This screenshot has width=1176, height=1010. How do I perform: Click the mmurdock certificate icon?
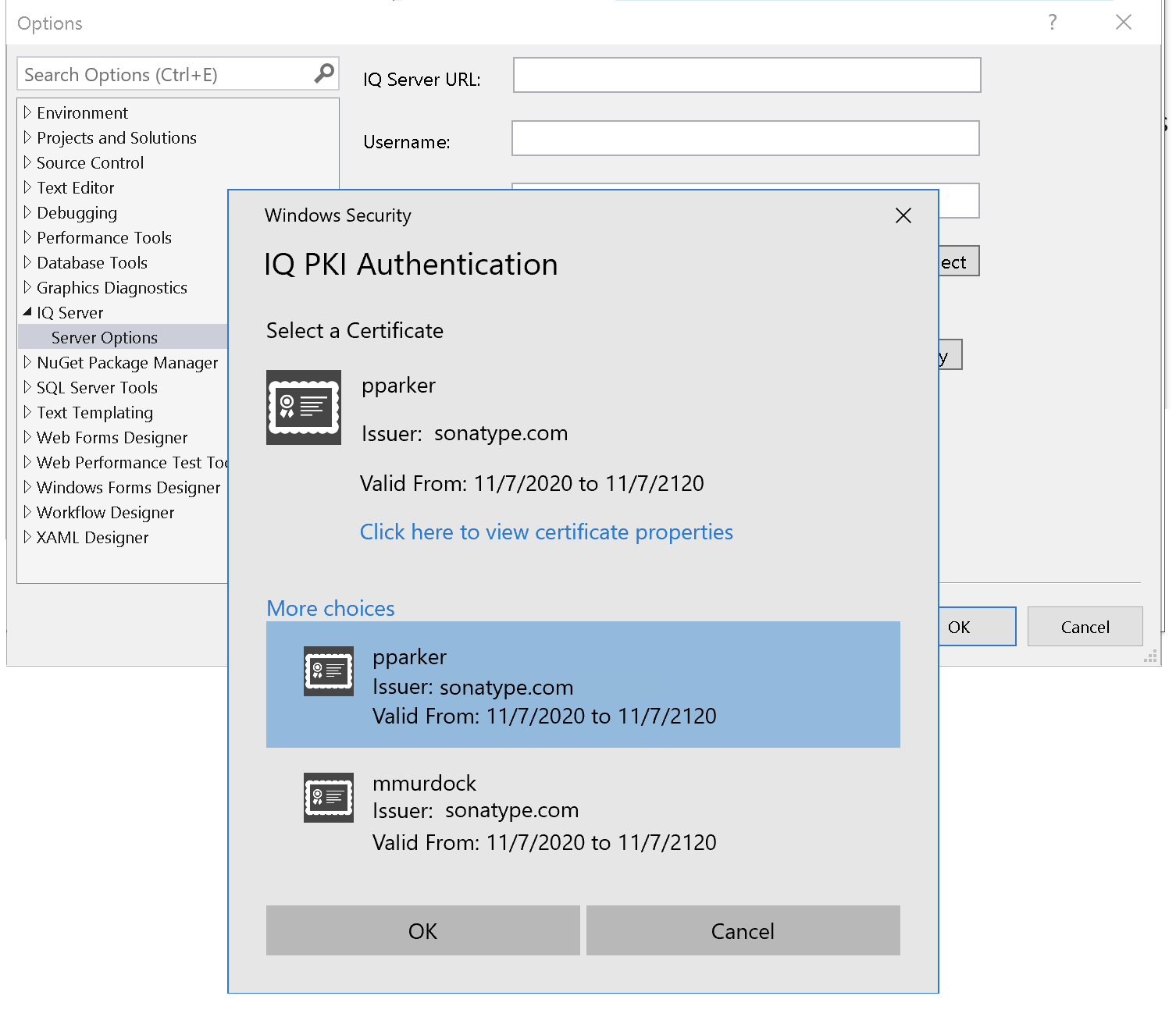point(329,798)
